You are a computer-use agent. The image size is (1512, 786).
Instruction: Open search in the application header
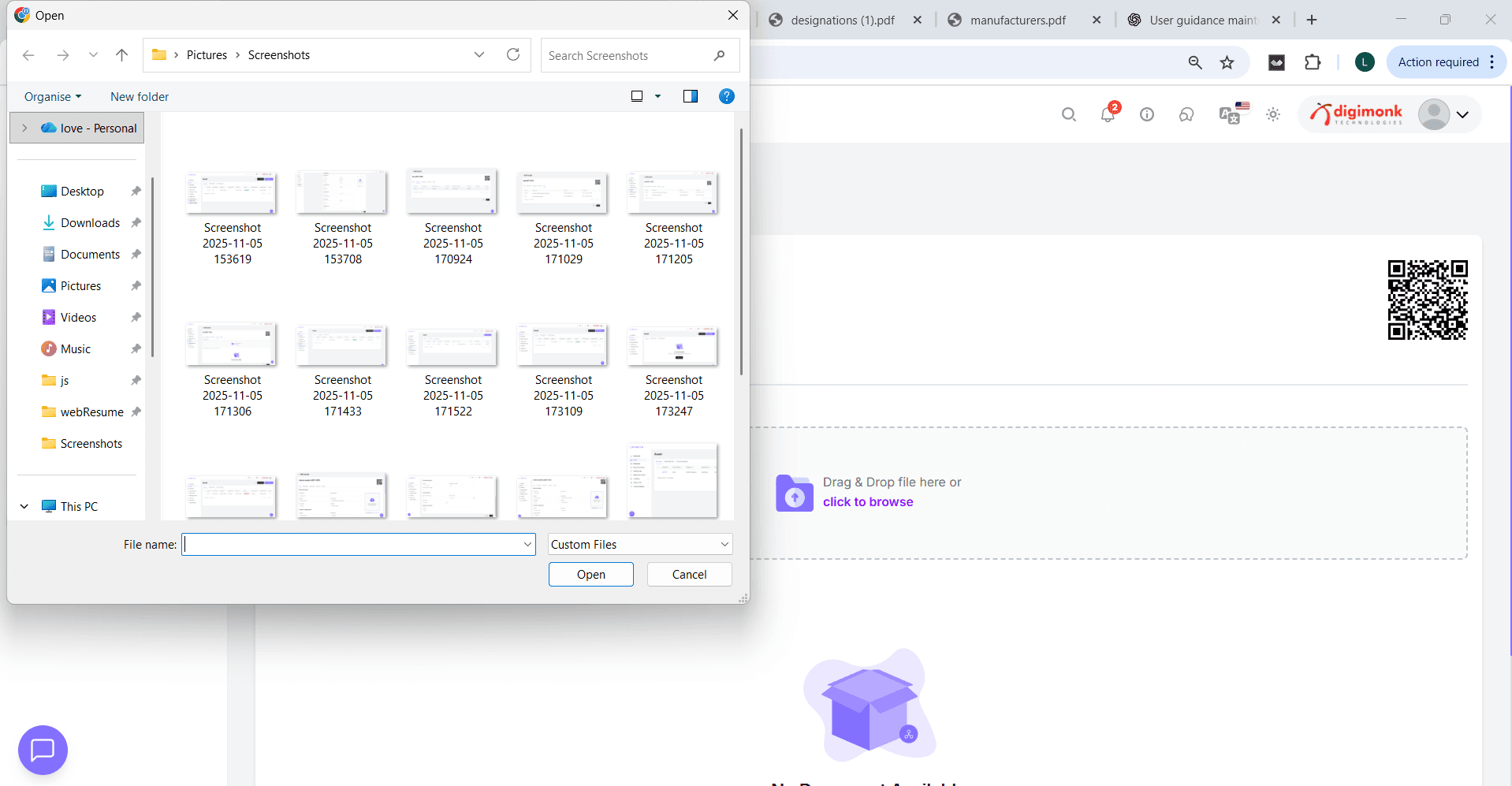(x=1068, y=114)
